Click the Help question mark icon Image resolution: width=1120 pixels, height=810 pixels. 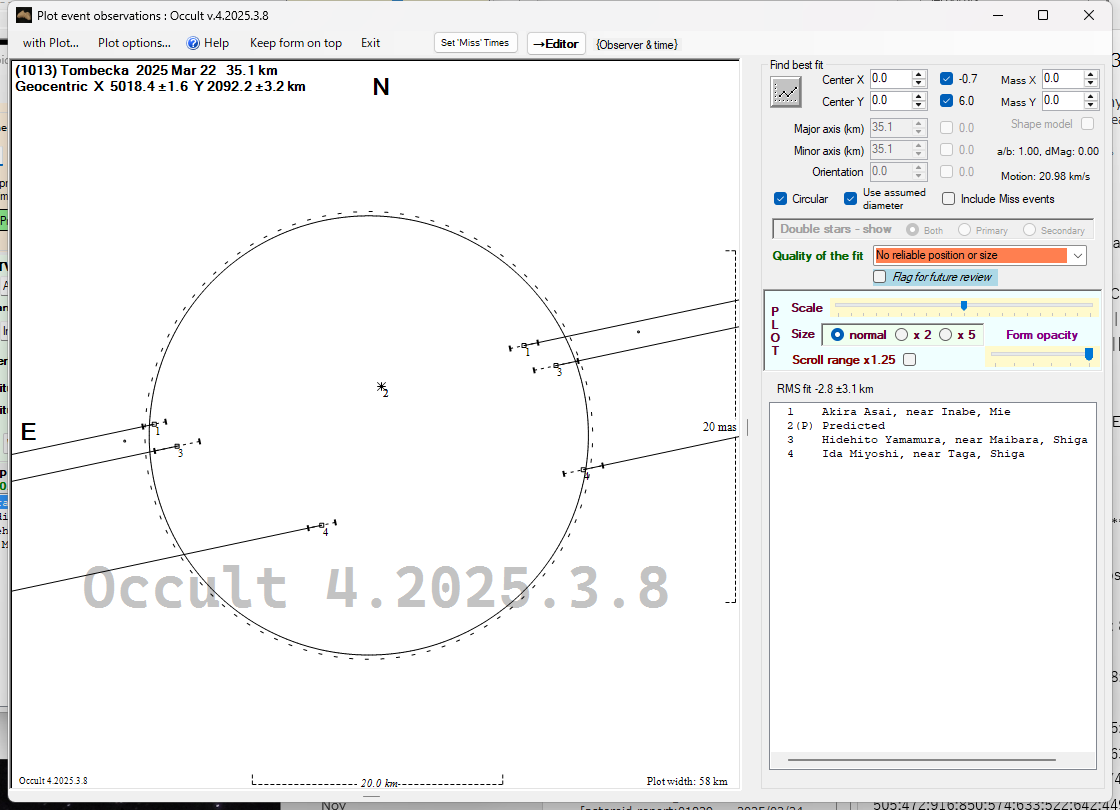point(193,43)
